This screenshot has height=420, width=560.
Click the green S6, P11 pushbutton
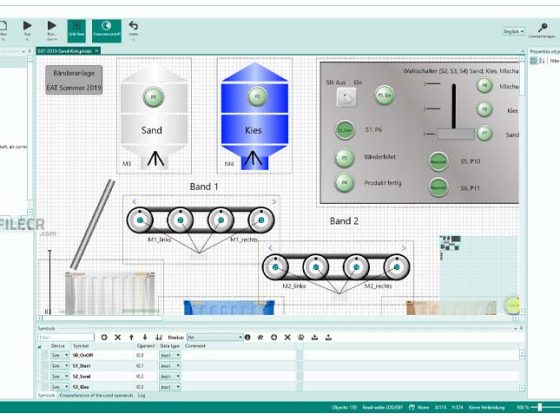pyautogui.click(x=438, y=188)
